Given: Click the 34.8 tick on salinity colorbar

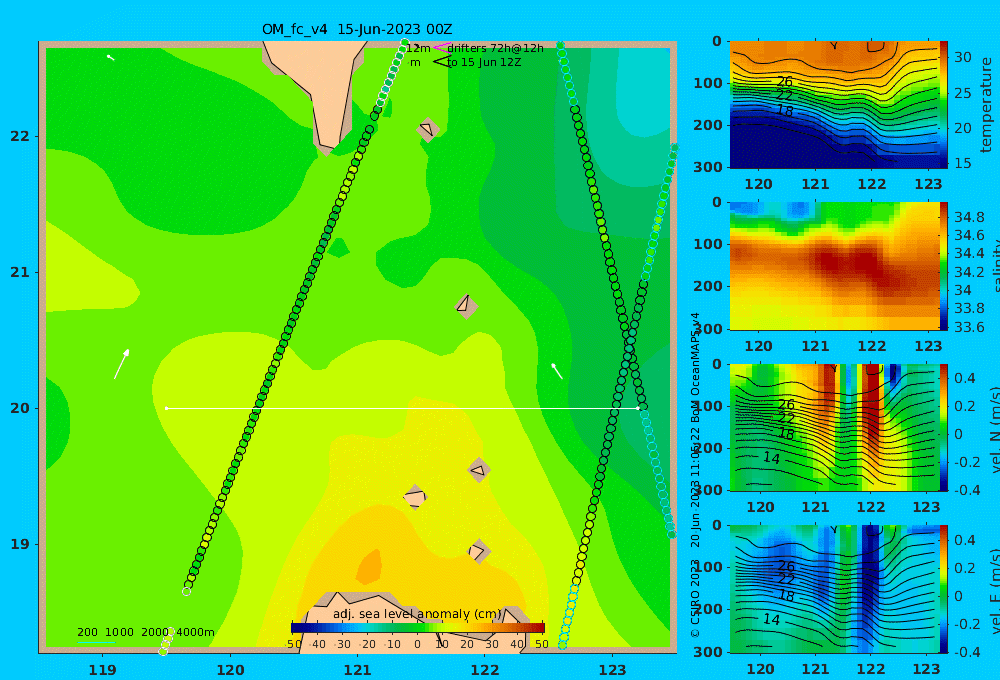Looking at the screenshot, I should [969, 217].
